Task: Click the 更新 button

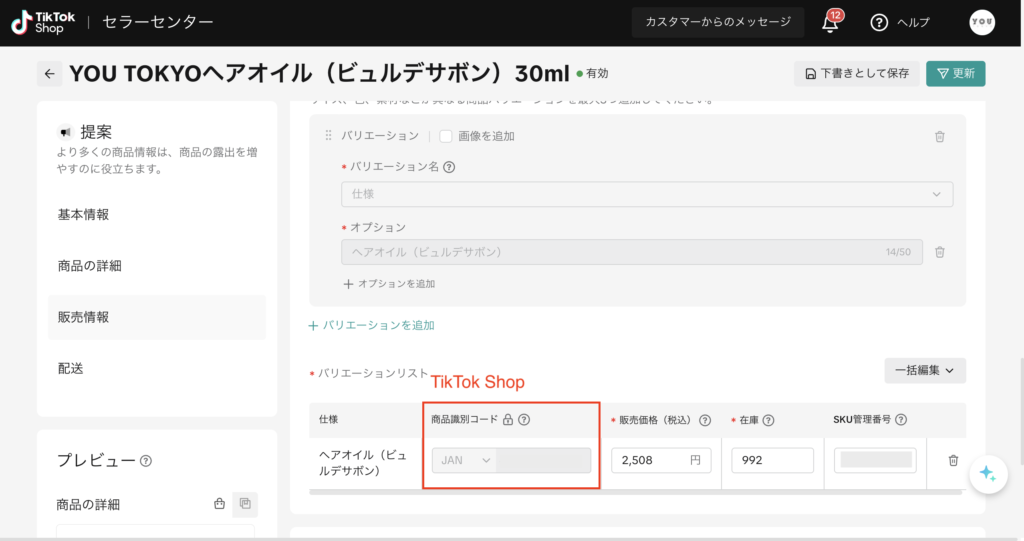Action: (x=955, y=74)
